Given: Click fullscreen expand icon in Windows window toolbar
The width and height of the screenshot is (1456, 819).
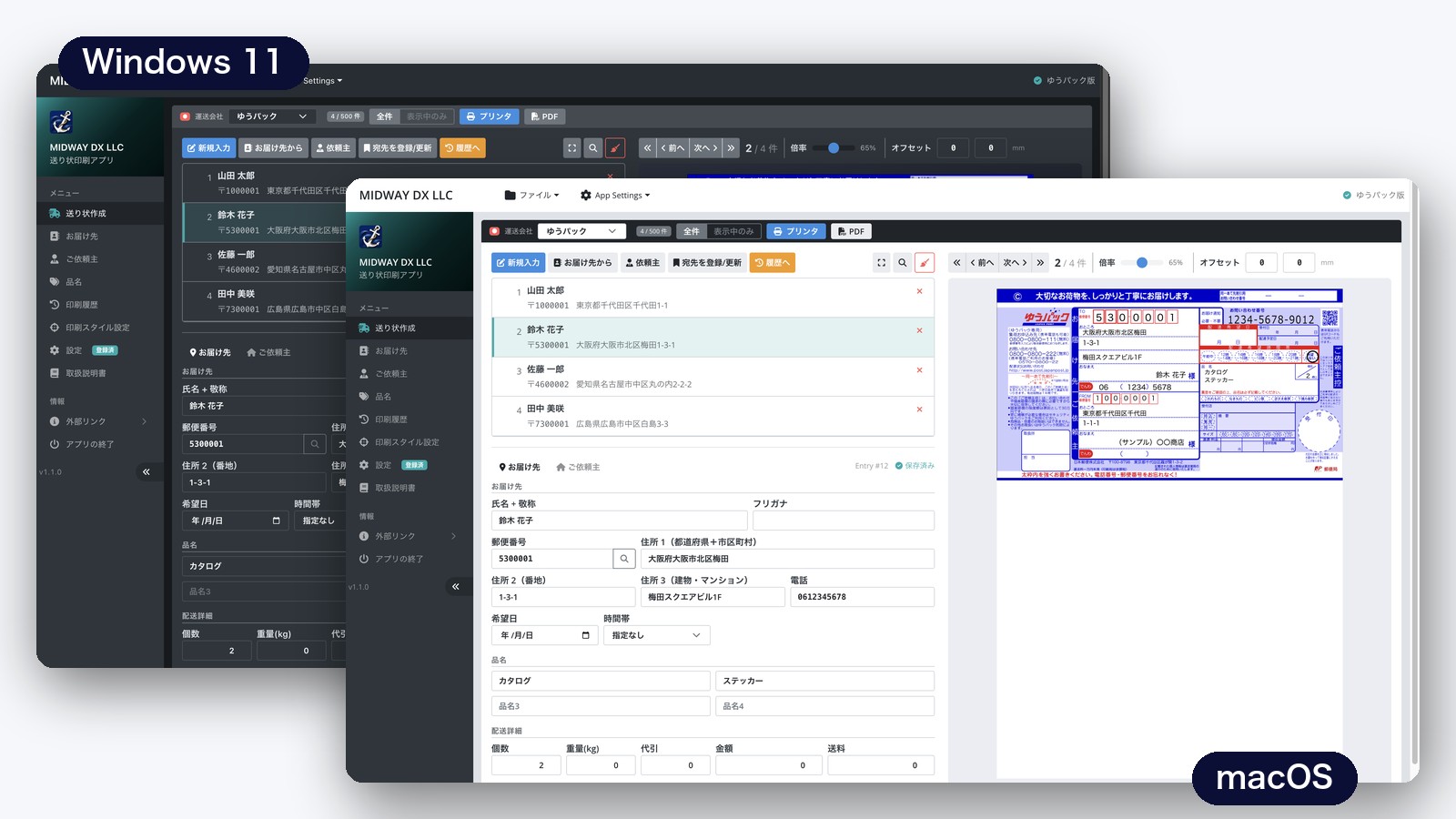Looking at the screenshot, I should click(x=571, y=147).
